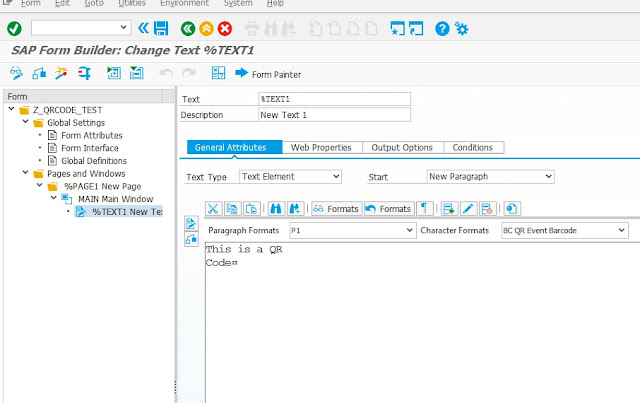Image resolution: width=640 pixels, height=403 pixels.
Task: Open the Help menu
Action: (275, 3)
